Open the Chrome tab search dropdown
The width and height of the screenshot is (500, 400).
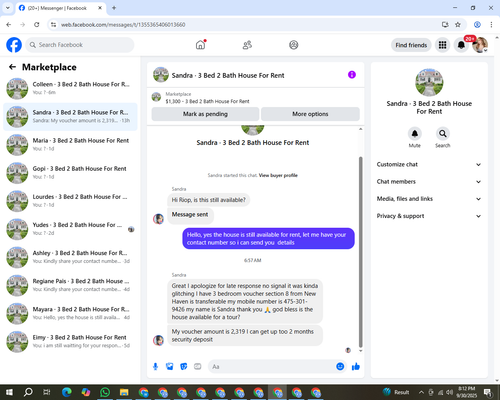[8, 8]
